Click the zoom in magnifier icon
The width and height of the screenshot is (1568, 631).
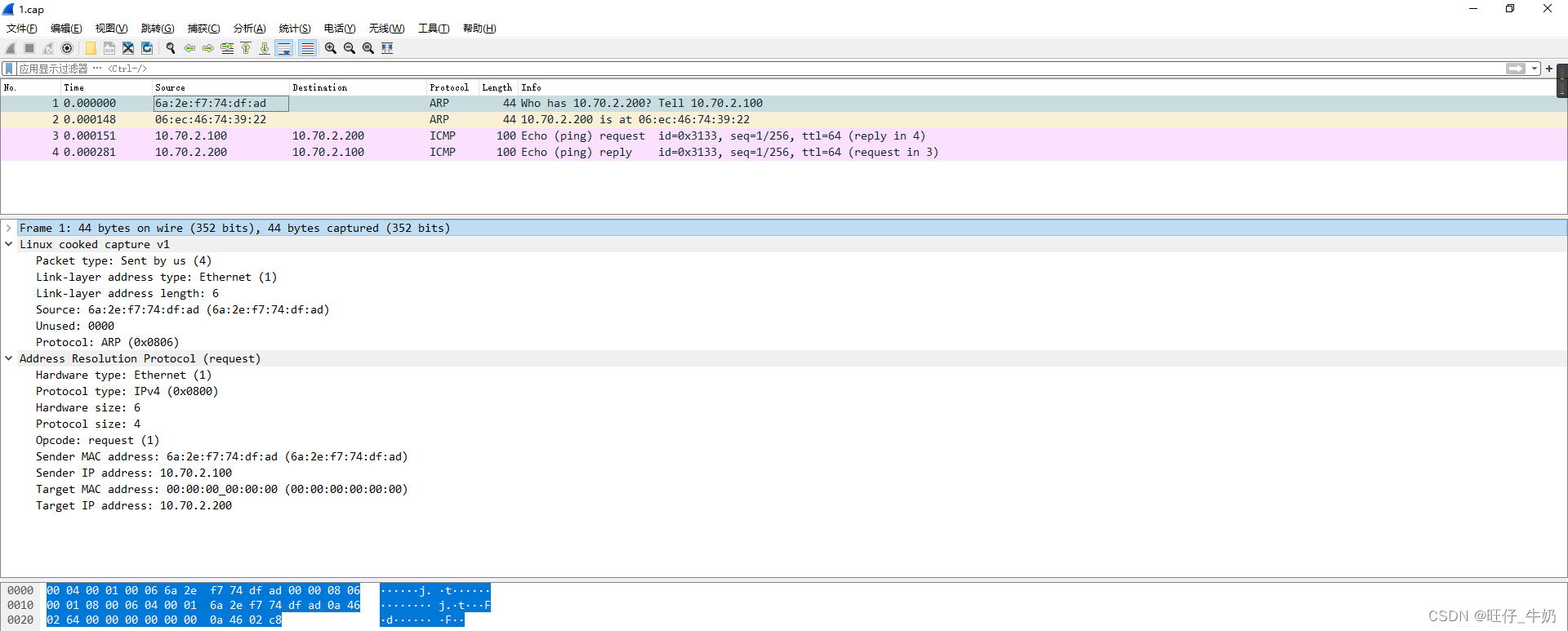pyautogui.click(x=331, y=48)
